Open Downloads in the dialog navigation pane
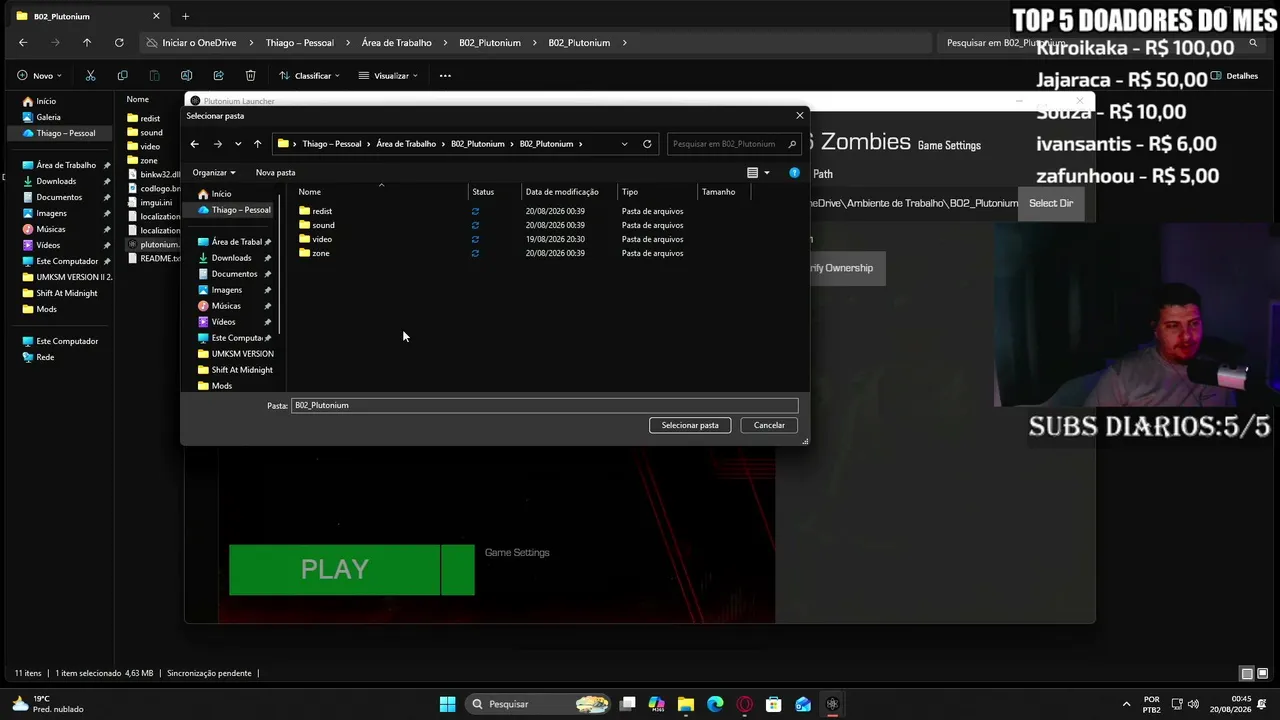The image size is (1280, 720). pyautogui.click(x=231, y=258)
